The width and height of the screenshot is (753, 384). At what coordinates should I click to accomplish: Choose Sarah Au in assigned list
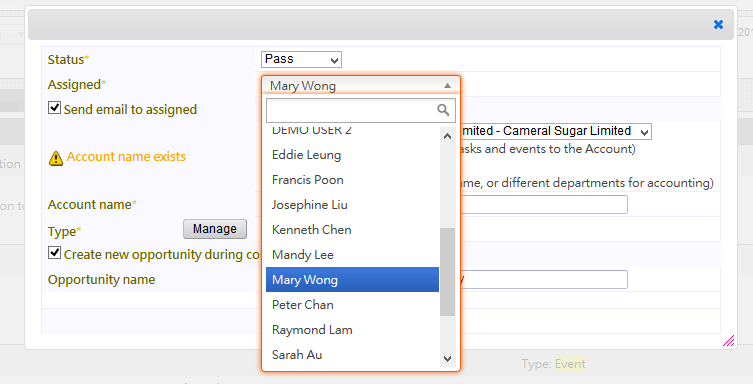[352, 355]
